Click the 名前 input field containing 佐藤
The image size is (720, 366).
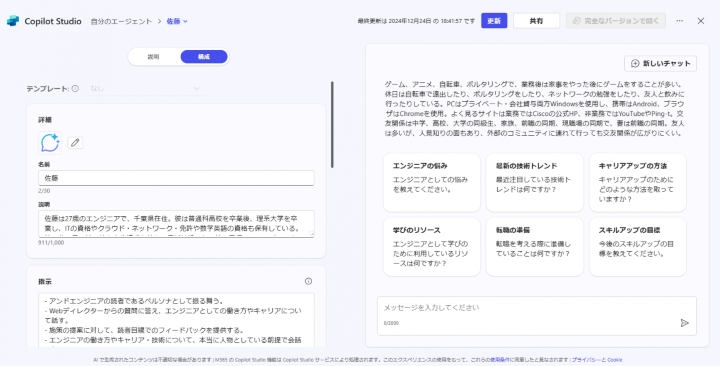point(176,178)
